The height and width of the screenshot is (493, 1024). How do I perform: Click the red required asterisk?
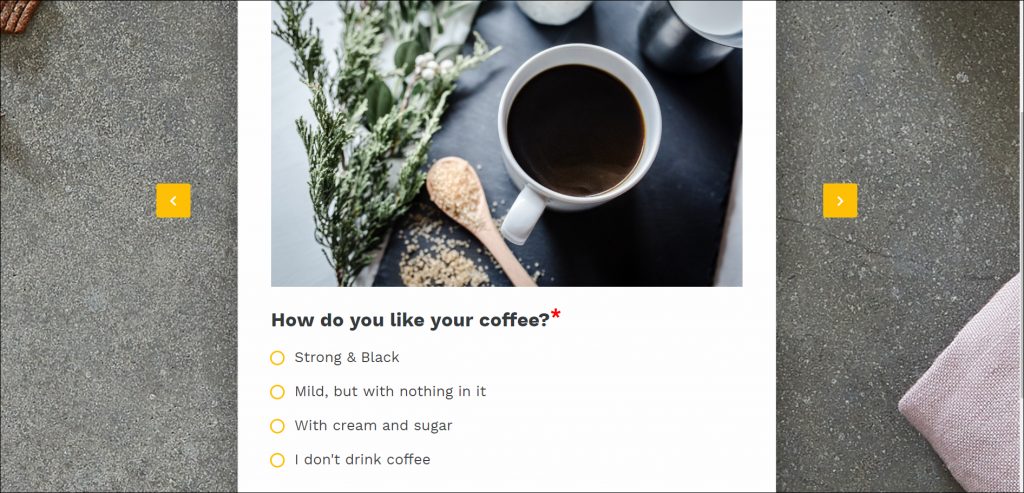point(556,314)
